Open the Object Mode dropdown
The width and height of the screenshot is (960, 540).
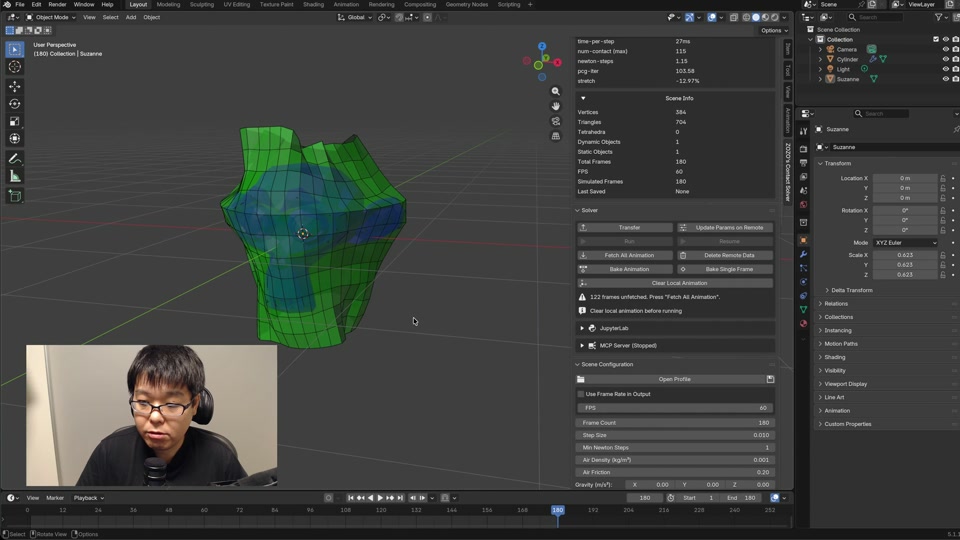[x=51, y=17]
